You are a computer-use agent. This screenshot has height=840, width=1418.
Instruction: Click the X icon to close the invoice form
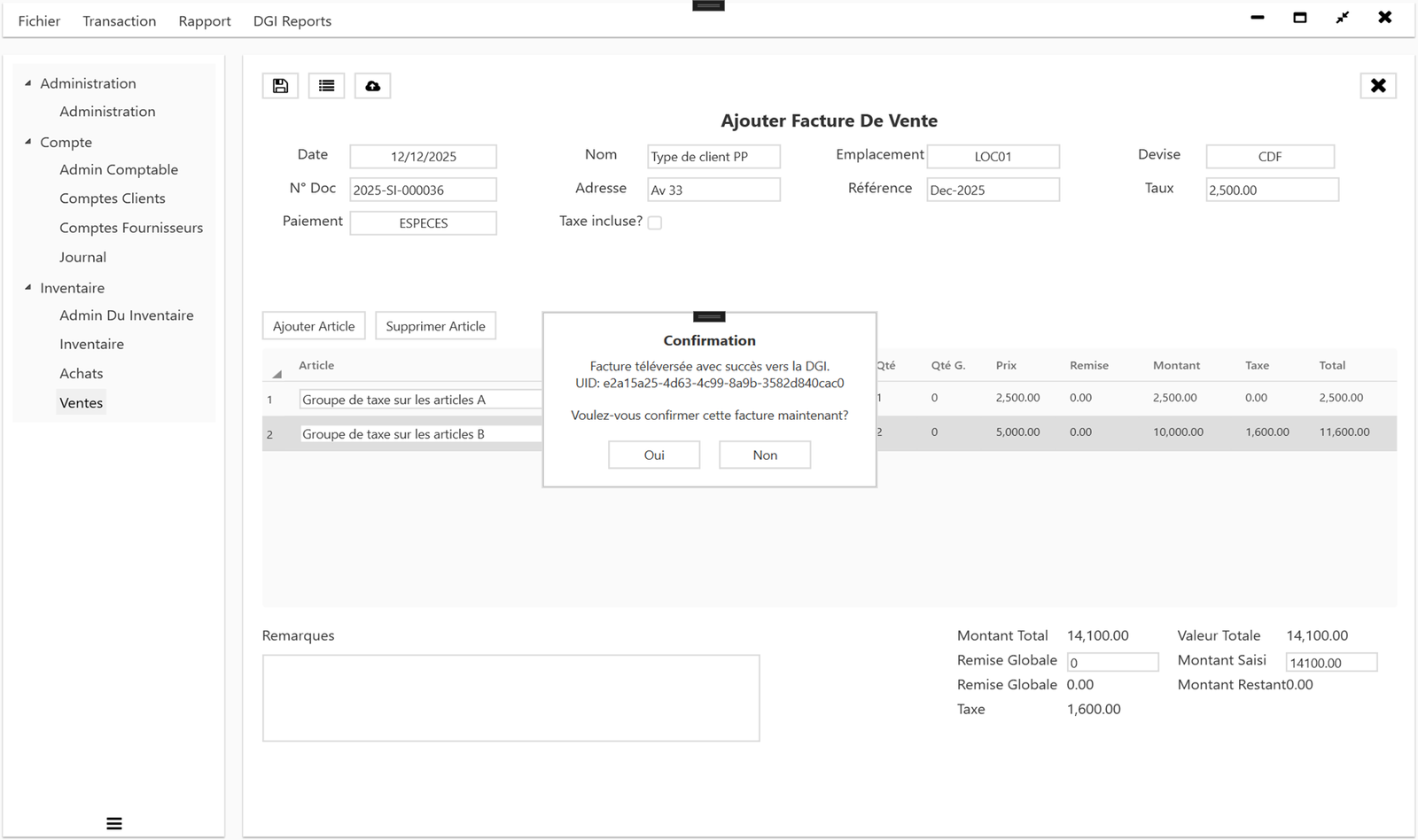click(x=1378, y=85)
